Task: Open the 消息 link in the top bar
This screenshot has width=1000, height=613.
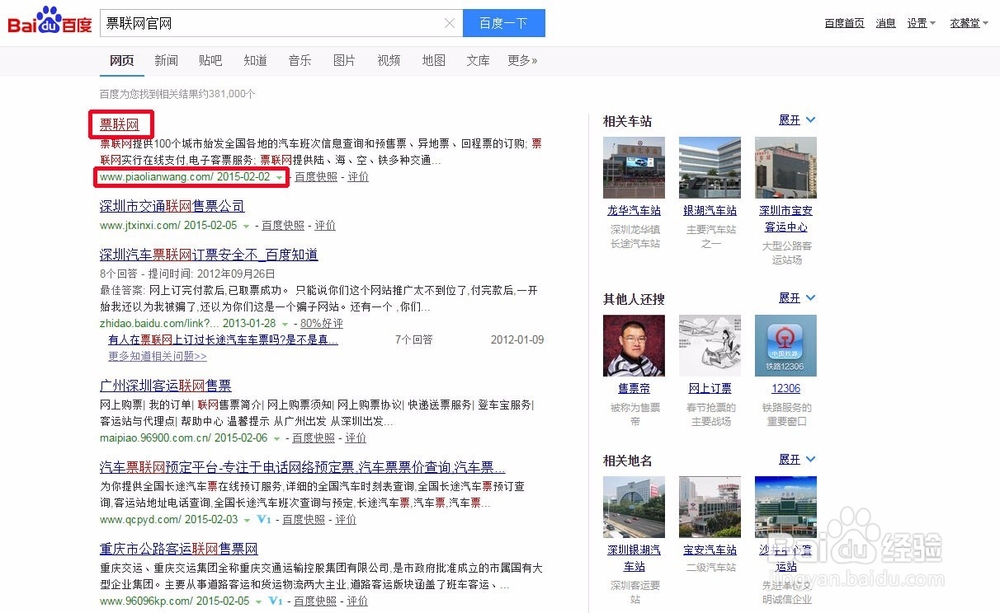Action: [885, 23]
